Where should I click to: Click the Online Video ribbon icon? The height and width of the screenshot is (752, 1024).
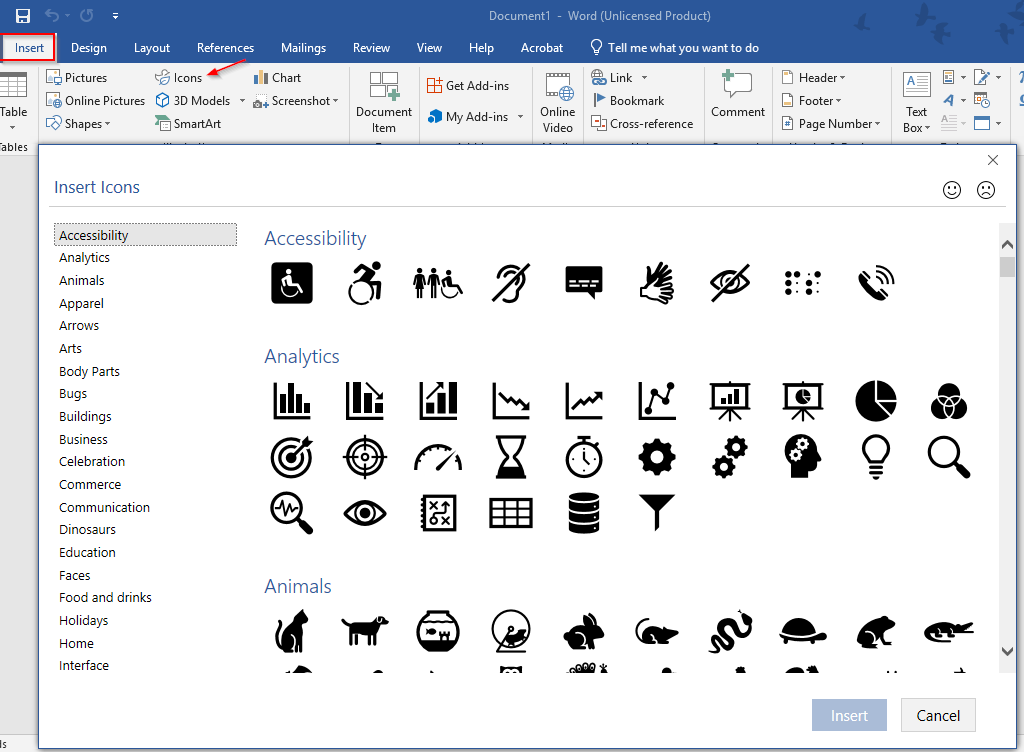pyautogui.click(x=557, y=100)
